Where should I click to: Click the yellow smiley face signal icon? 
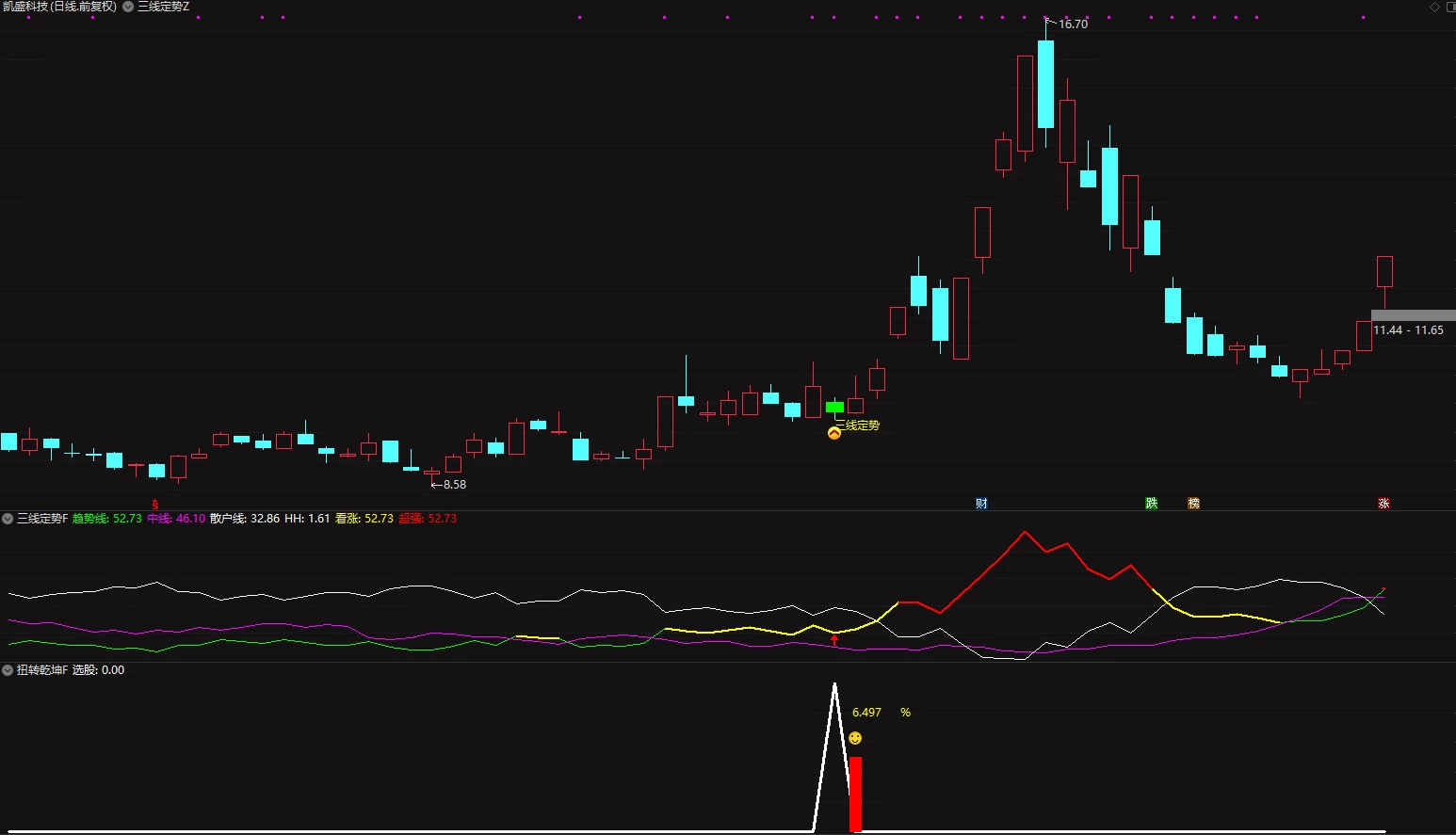[855, 738]
